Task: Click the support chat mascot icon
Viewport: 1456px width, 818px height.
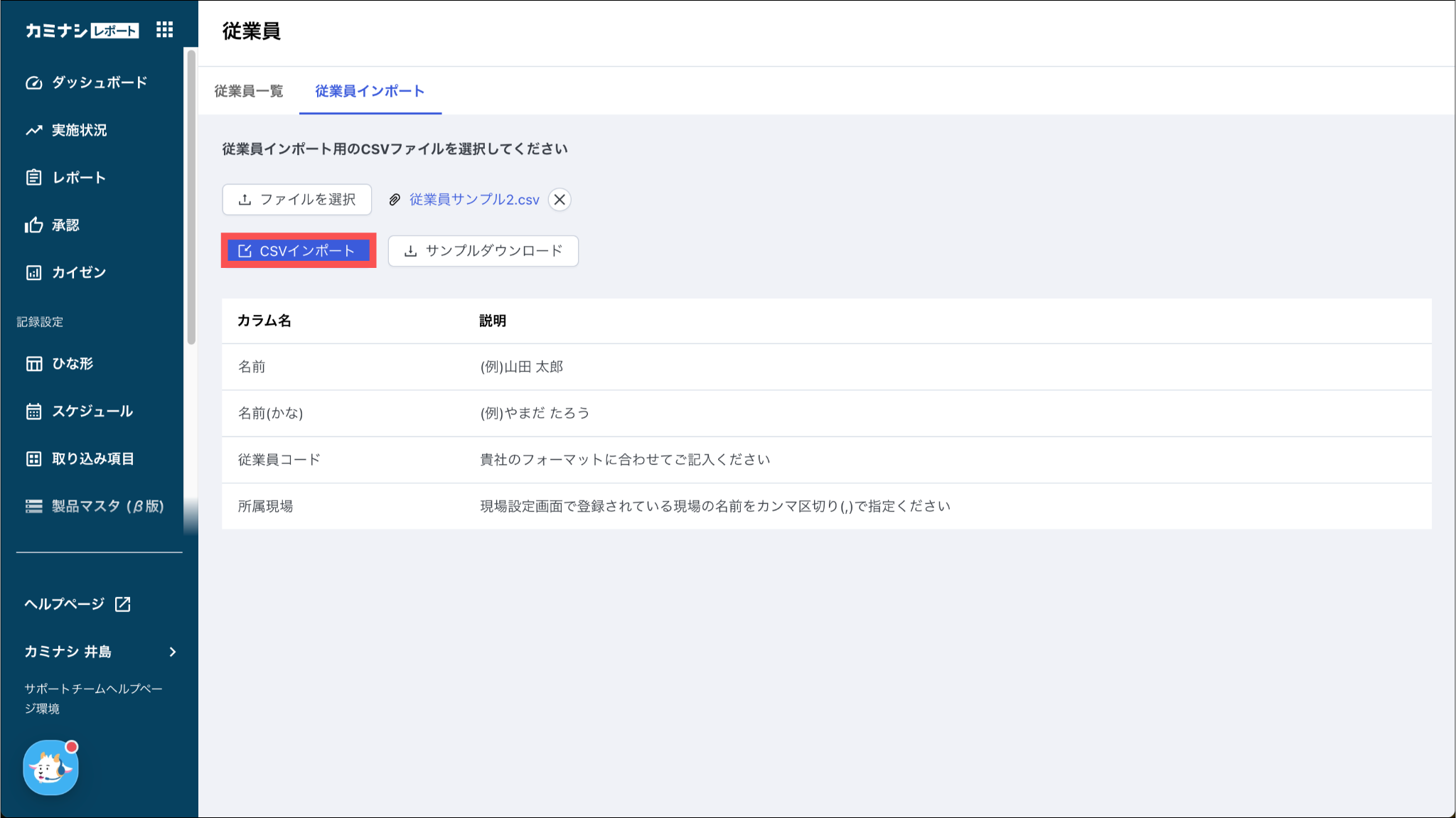Action: (x=50, y=768)
